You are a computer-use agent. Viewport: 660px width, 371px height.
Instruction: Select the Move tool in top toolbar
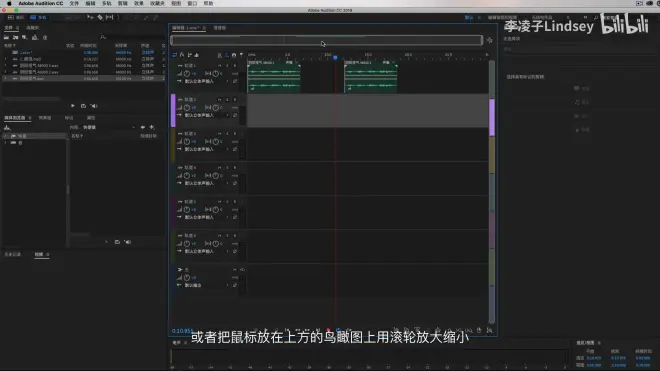90,17
